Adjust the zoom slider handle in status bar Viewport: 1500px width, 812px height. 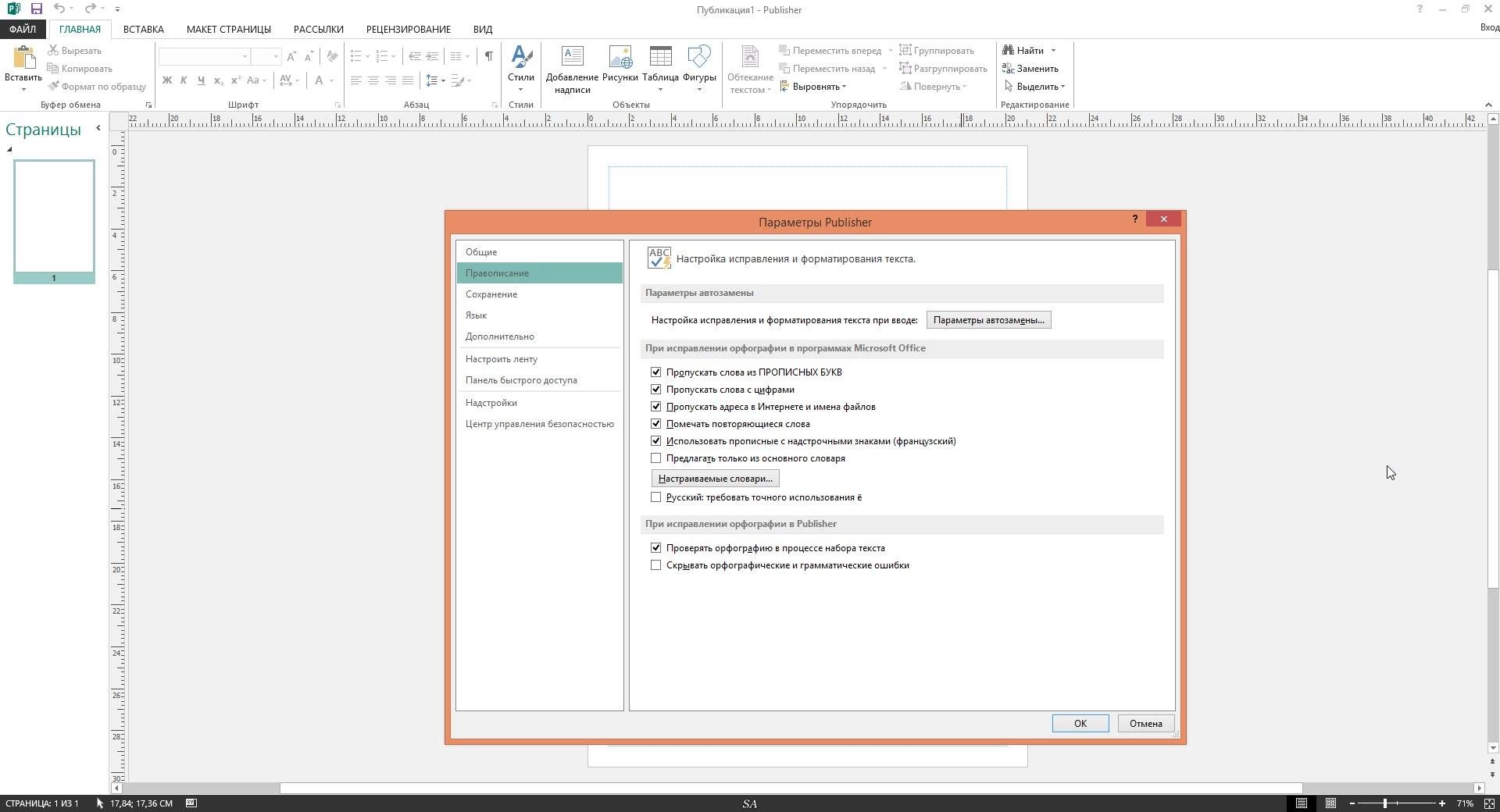tap(1385, 803)
